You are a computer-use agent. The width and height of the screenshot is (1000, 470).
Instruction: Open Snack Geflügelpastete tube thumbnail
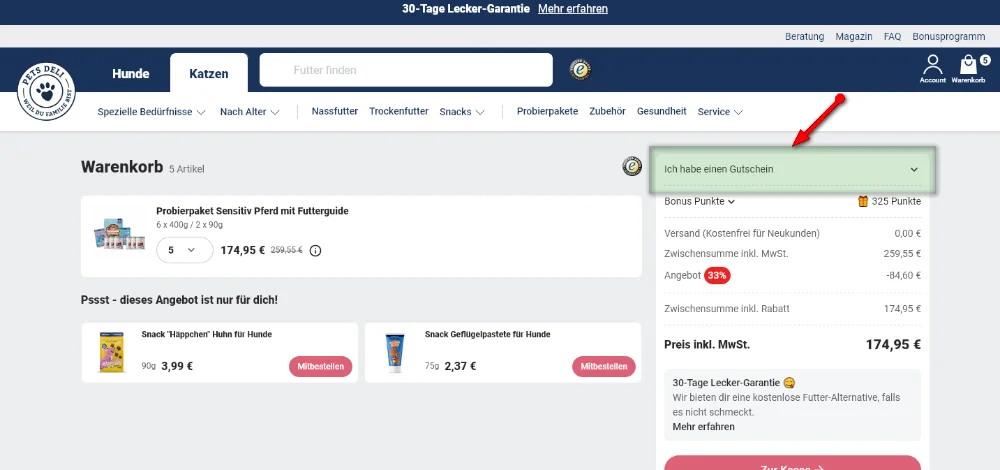tap(395, 353)
